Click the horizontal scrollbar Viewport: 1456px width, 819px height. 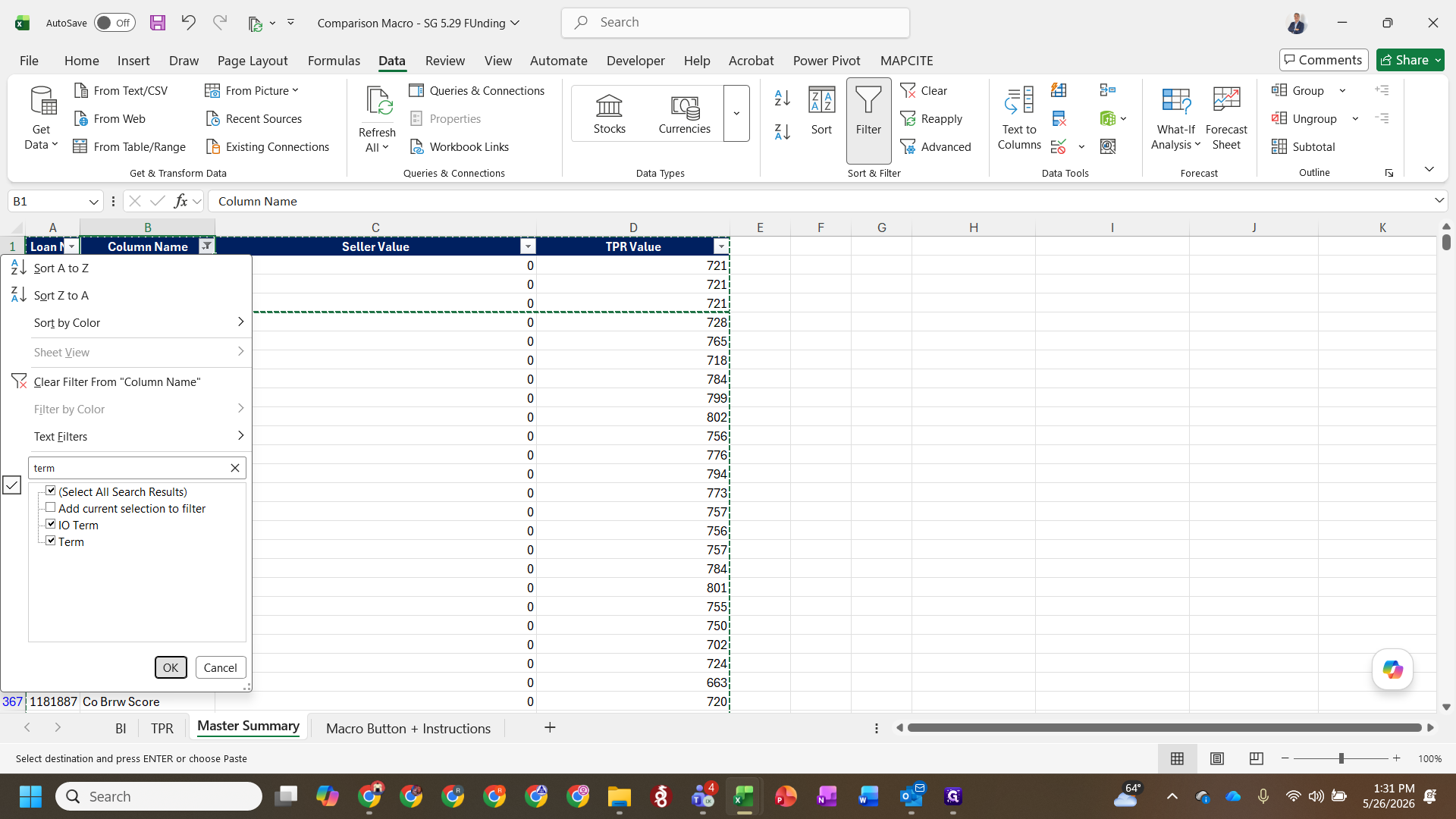tap(1164, 728)
